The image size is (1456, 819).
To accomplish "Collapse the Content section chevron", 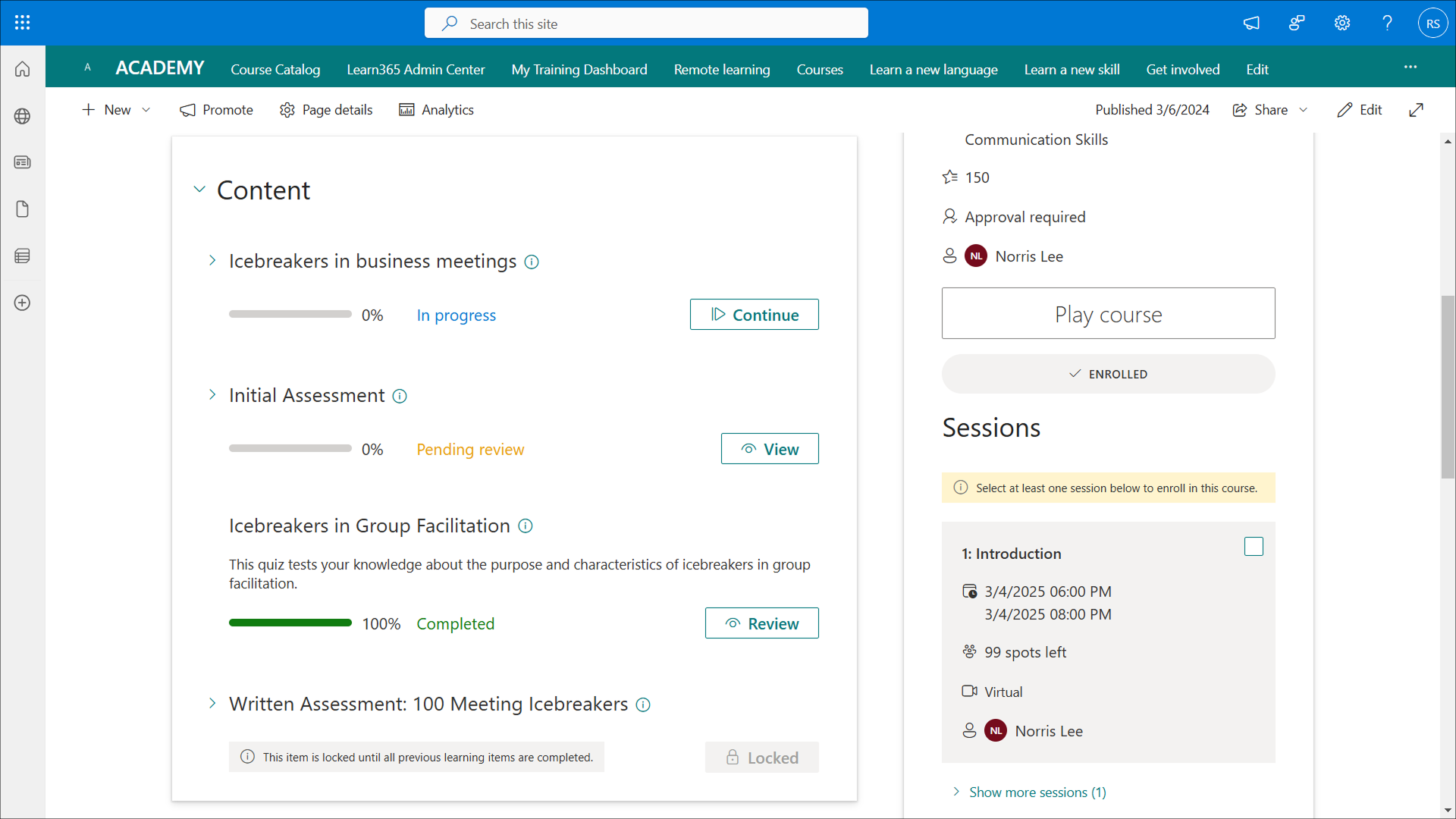I will point(199,190).
